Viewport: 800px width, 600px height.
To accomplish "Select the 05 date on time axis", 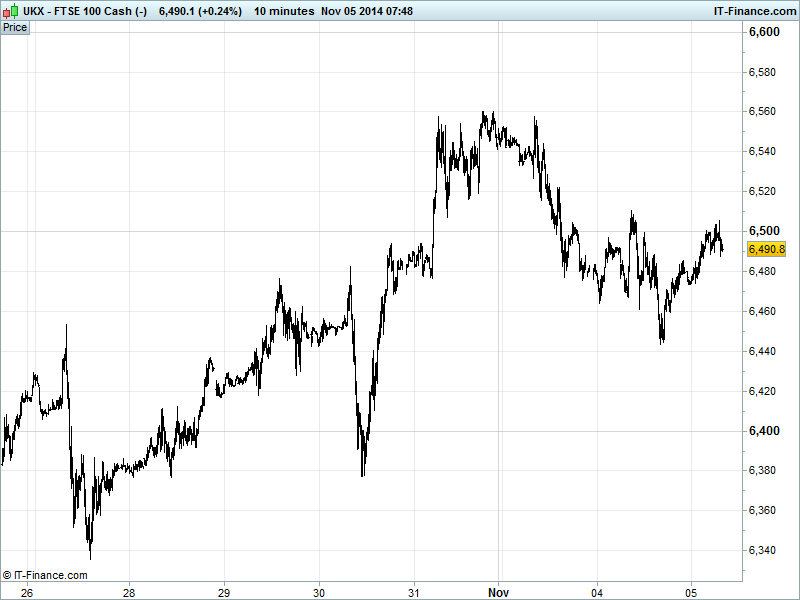I will (690, 592).
